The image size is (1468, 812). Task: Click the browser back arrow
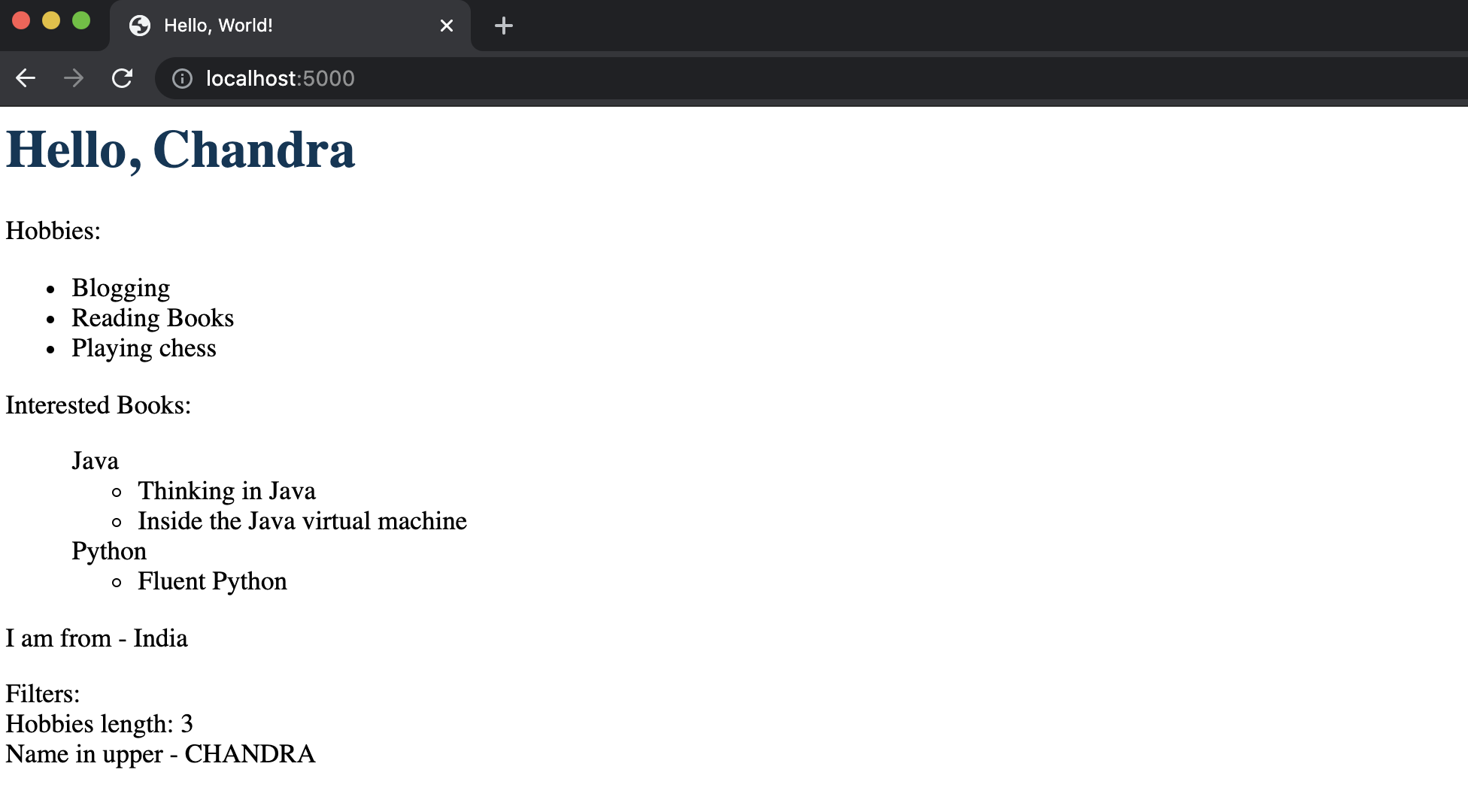[x=26, y=78]
